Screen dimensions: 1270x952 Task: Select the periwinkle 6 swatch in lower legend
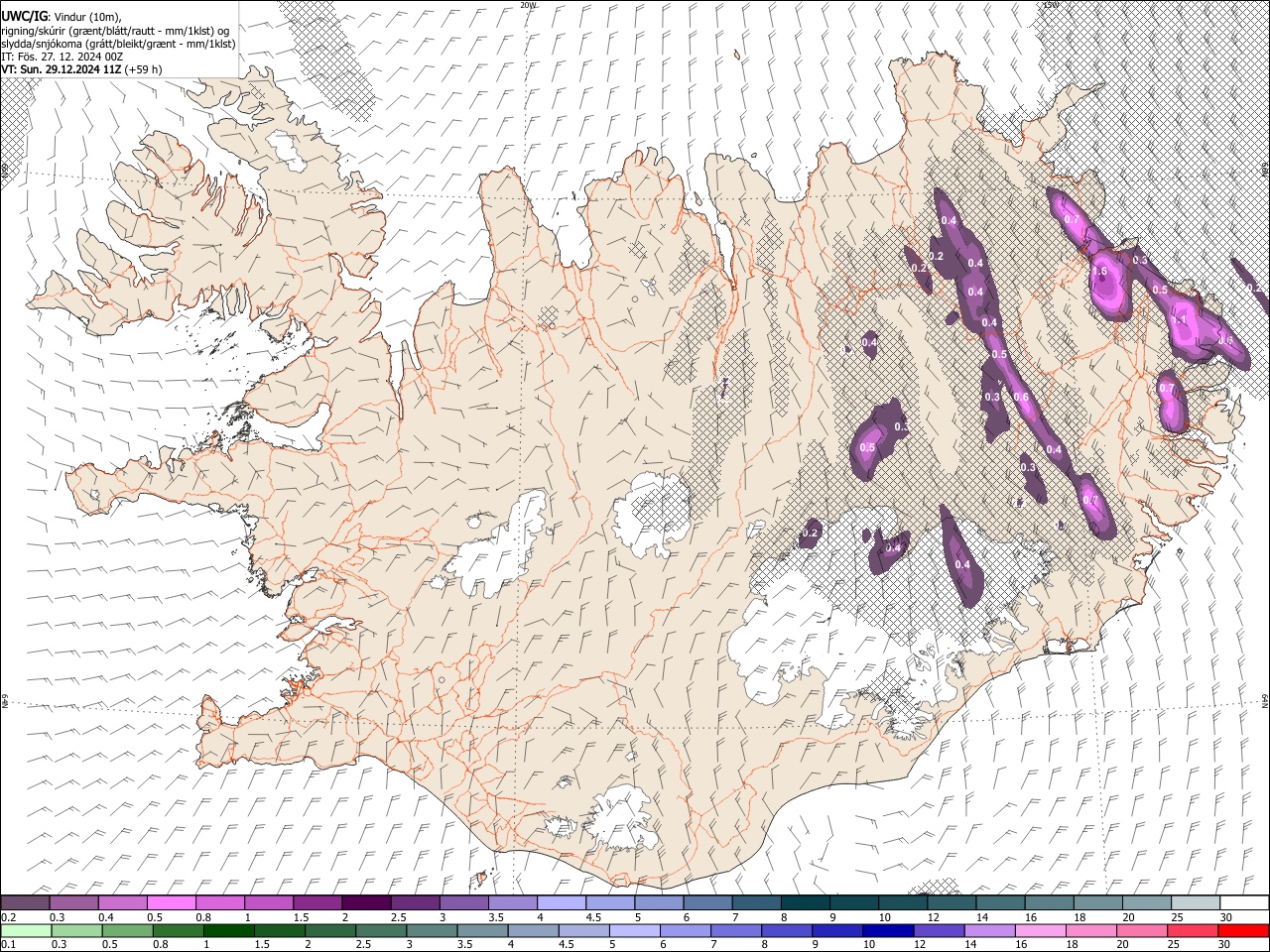(x=686, y=931)
